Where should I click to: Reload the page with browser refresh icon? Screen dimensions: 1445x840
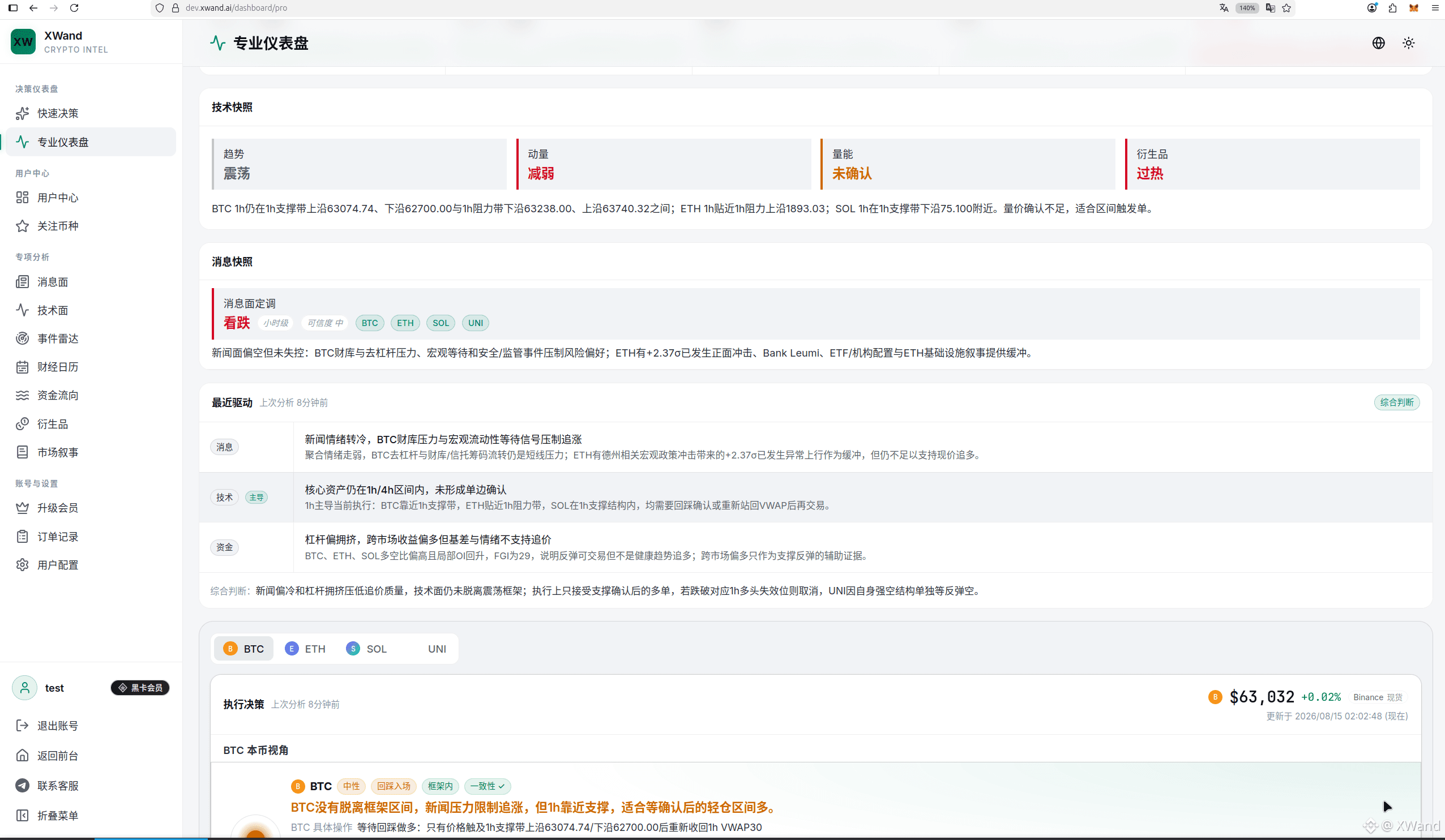pyautogui.click(x=74, y=8)
